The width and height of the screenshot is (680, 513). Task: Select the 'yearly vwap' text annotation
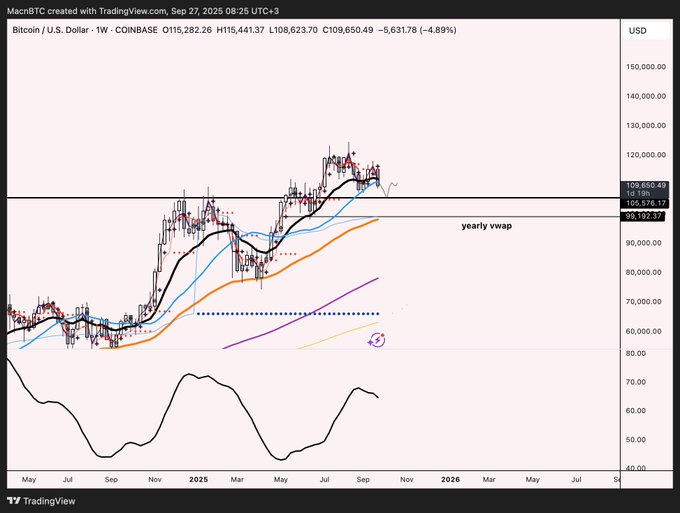tap(487, 226)
